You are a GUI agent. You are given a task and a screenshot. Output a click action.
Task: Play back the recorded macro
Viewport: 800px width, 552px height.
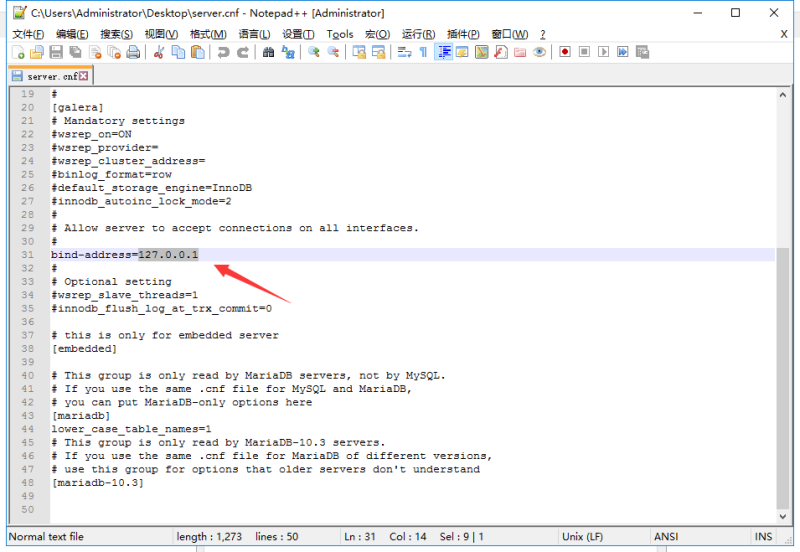[x=604, y=52]
